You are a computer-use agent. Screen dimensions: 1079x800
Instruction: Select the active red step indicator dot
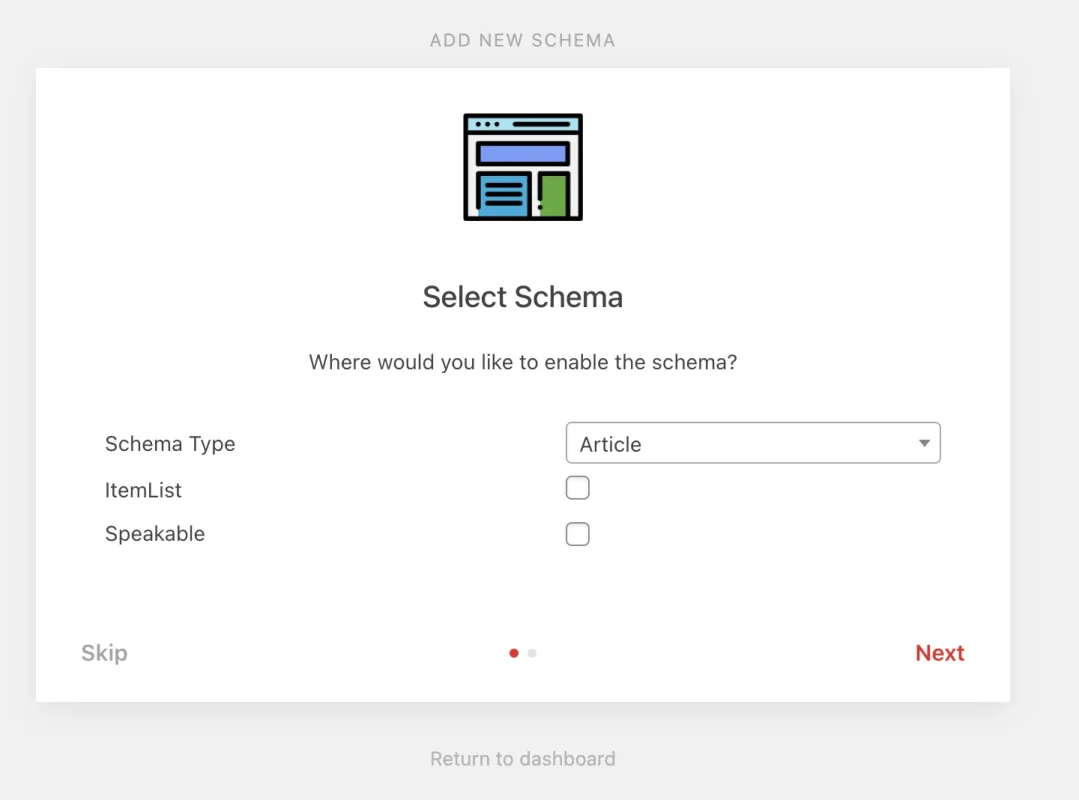(514, 653)
